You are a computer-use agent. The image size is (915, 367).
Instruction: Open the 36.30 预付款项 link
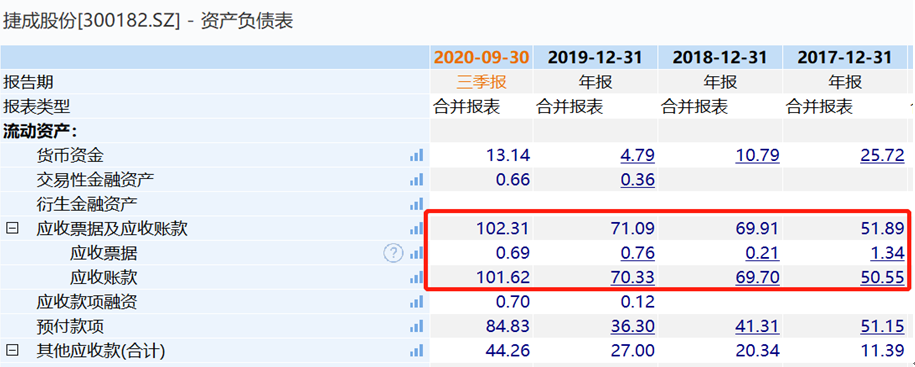click(x=633, y=327)
